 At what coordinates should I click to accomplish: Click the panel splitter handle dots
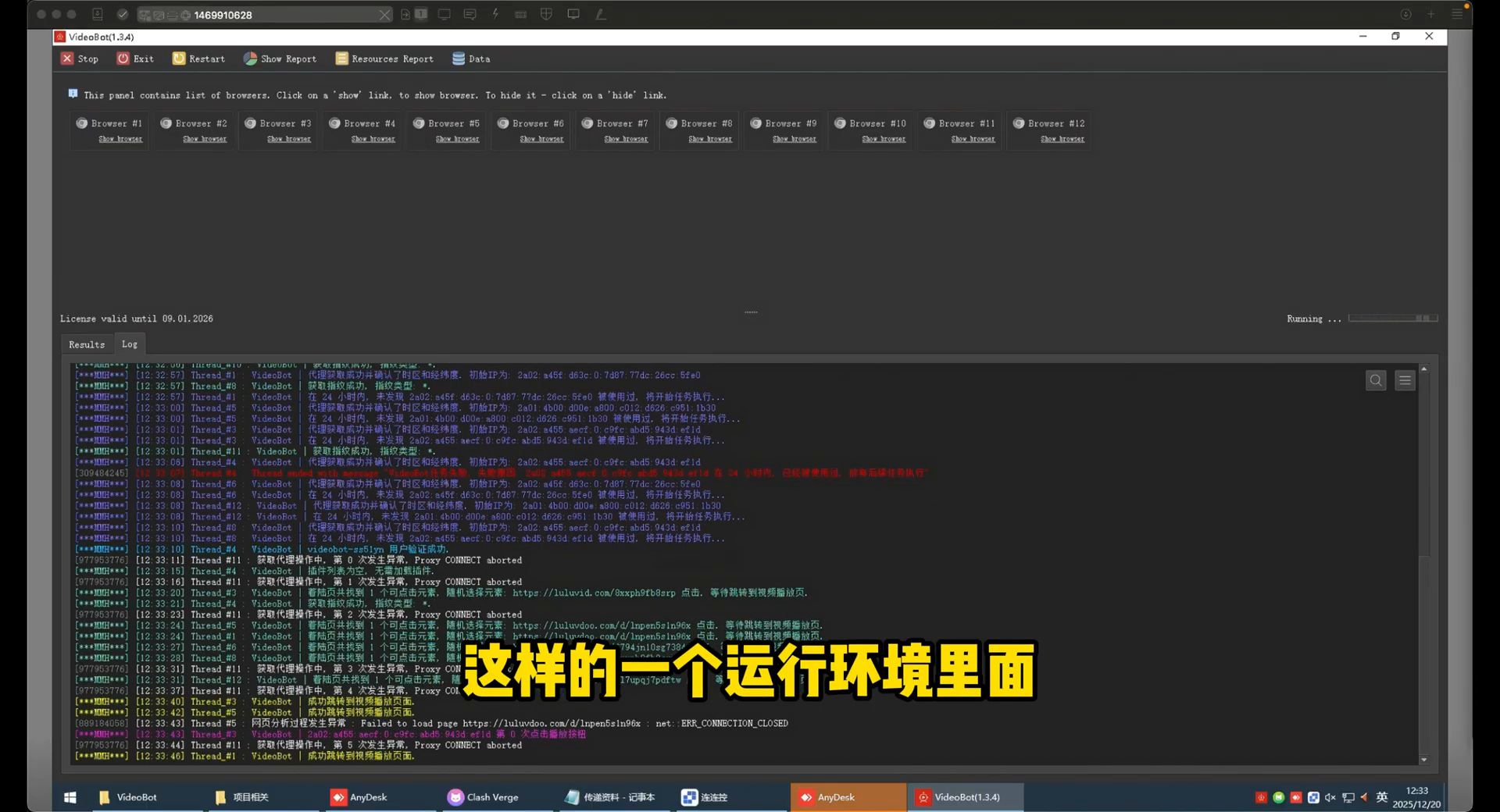[751, 312]
